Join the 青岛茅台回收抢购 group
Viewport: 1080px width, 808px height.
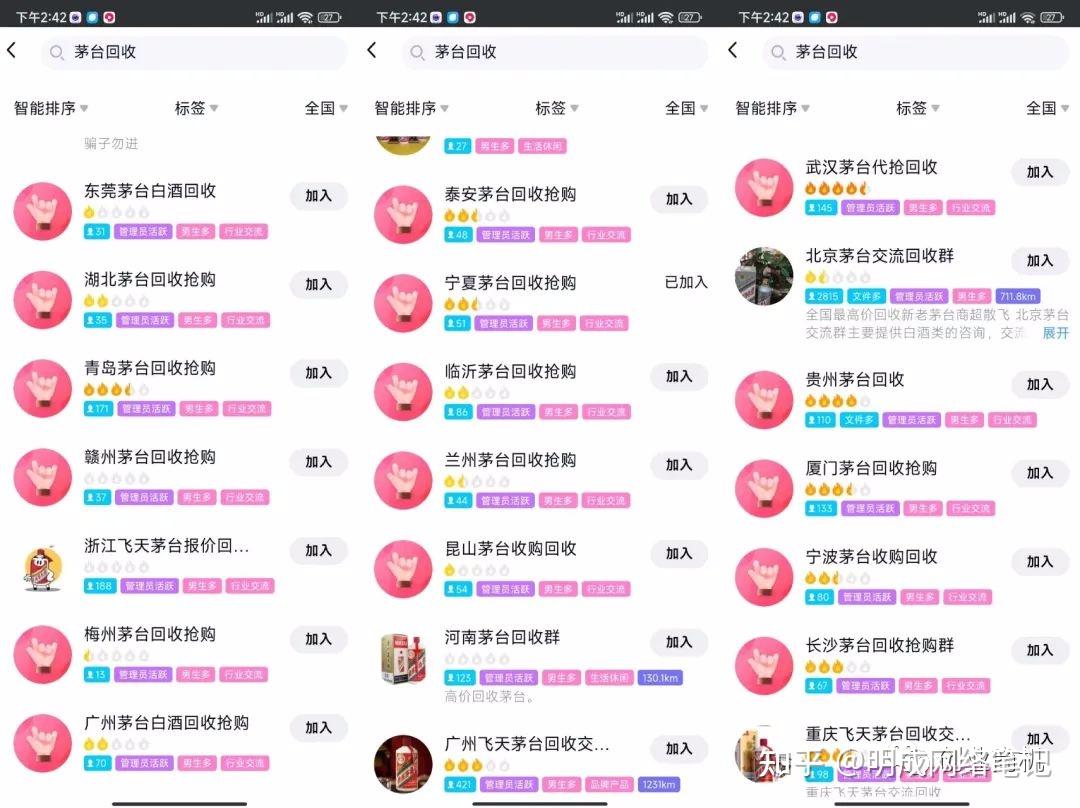318,373
